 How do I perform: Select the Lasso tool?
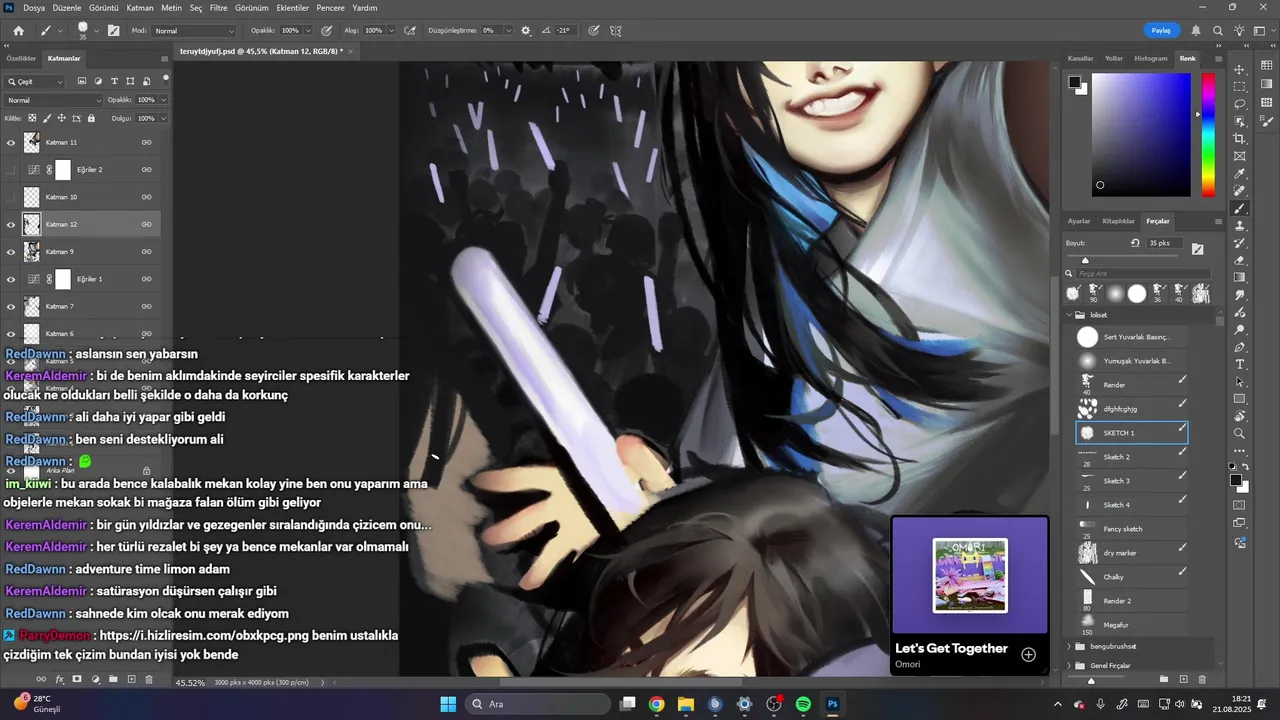click(x=1240, y=104)
